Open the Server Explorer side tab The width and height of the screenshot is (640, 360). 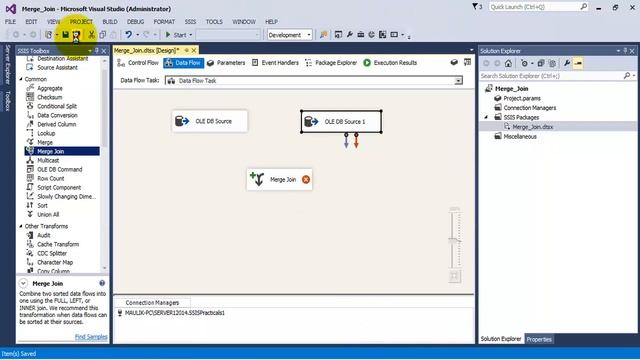tap(7, 64)
